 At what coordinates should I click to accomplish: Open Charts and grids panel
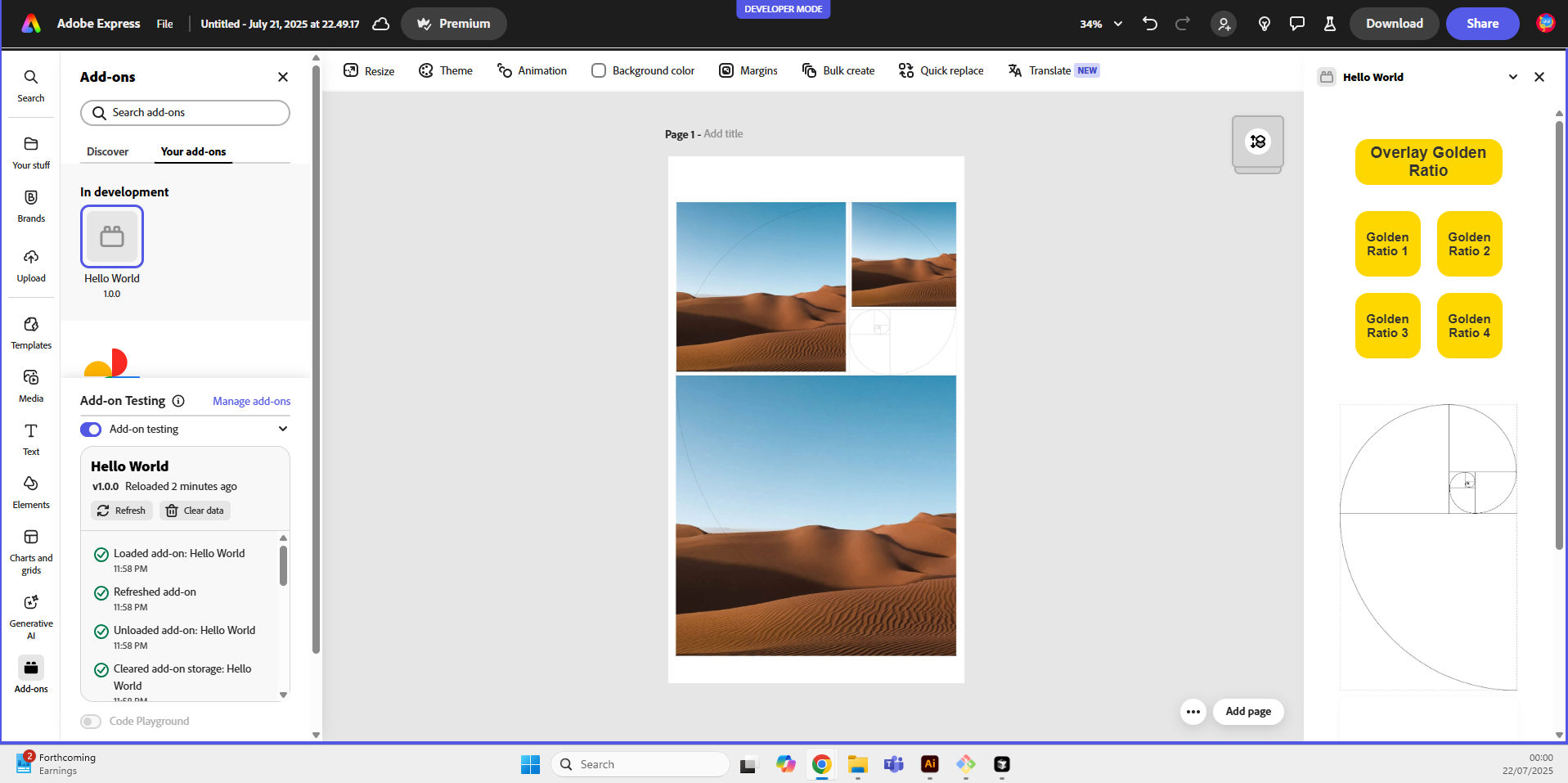[31, 551]
